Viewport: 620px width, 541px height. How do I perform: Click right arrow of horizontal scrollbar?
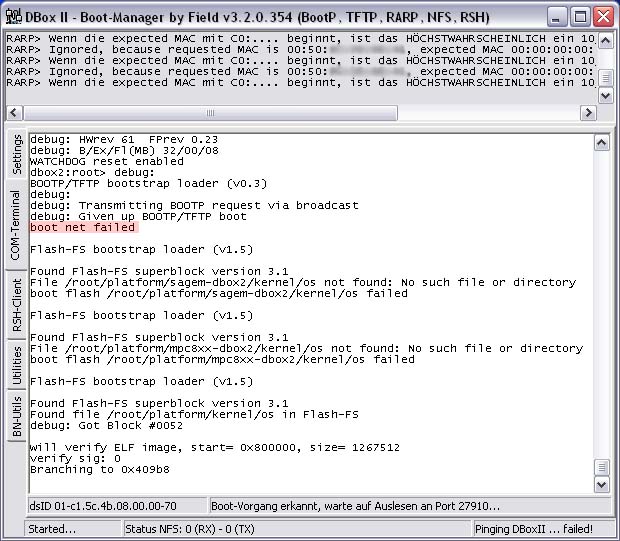click(x=588, y=113)
